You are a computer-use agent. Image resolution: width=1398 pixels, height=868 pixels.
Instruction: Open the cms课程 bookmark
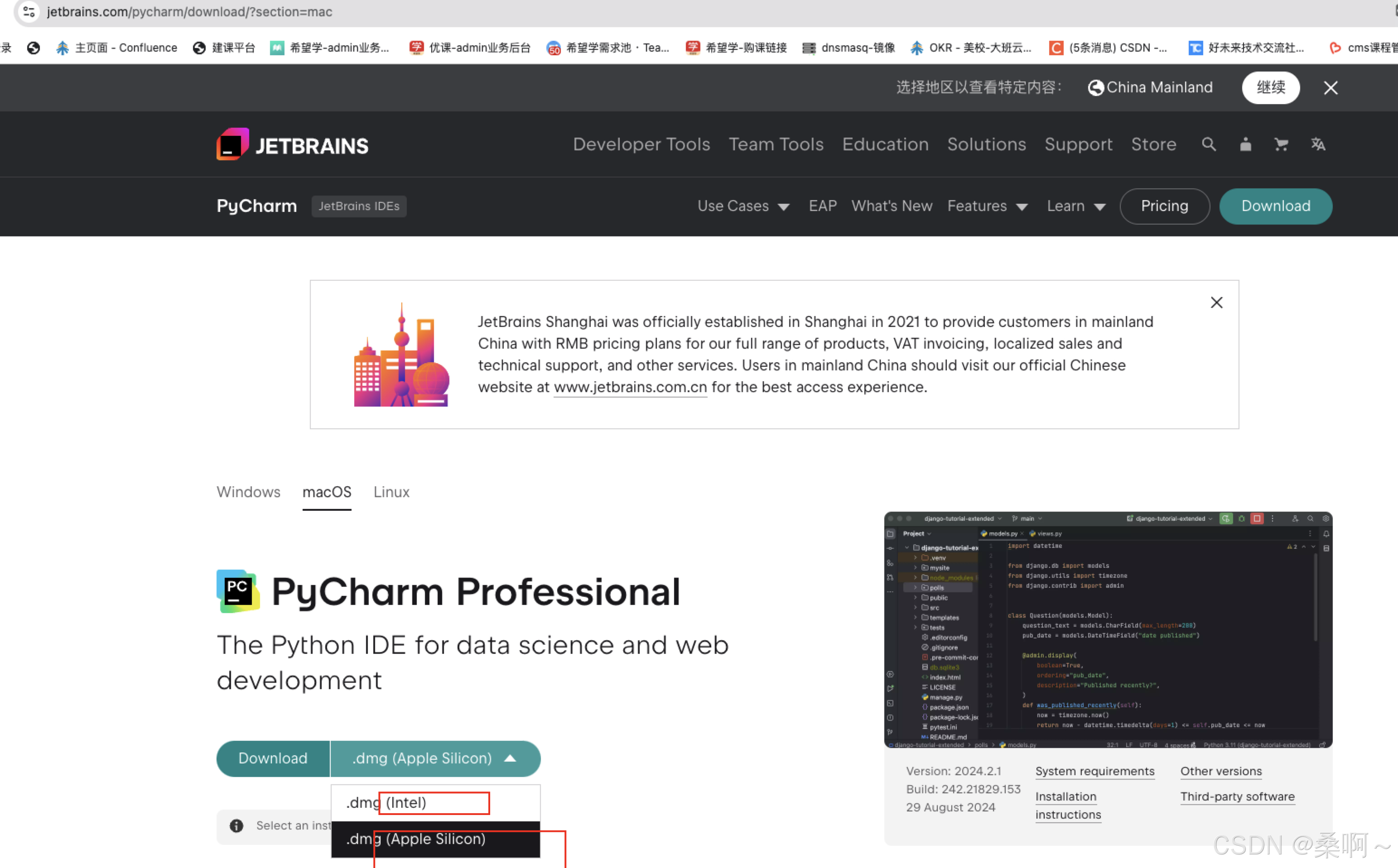tap(1363, 48)
